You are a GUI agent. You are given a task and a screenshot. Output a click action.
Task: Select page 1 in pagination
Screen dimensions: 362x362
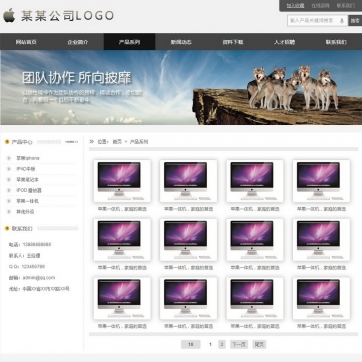(210, 344)
